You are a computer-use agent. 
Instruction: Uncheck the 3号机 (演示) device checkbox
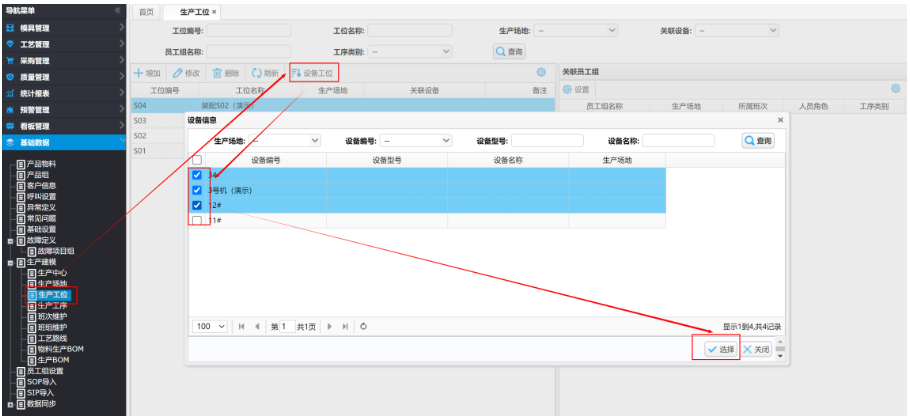pos(197,190)
